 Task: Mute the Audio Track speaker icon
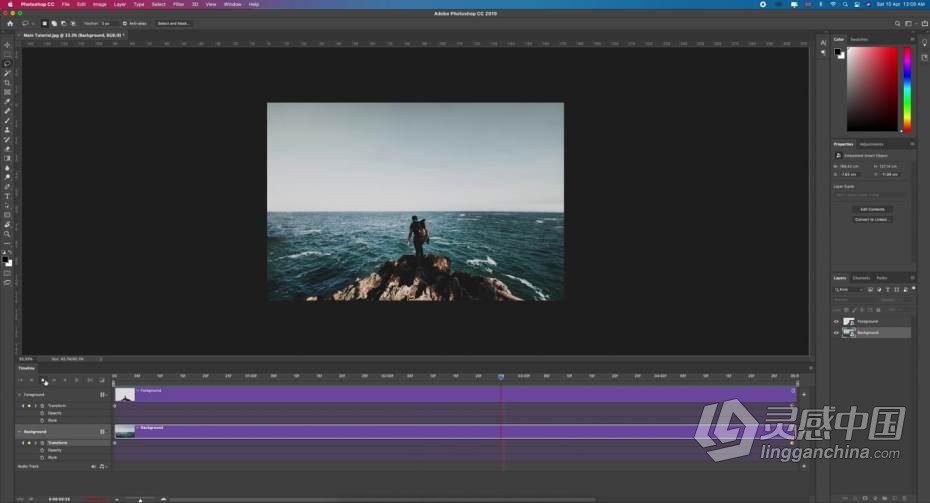point(93,467)
